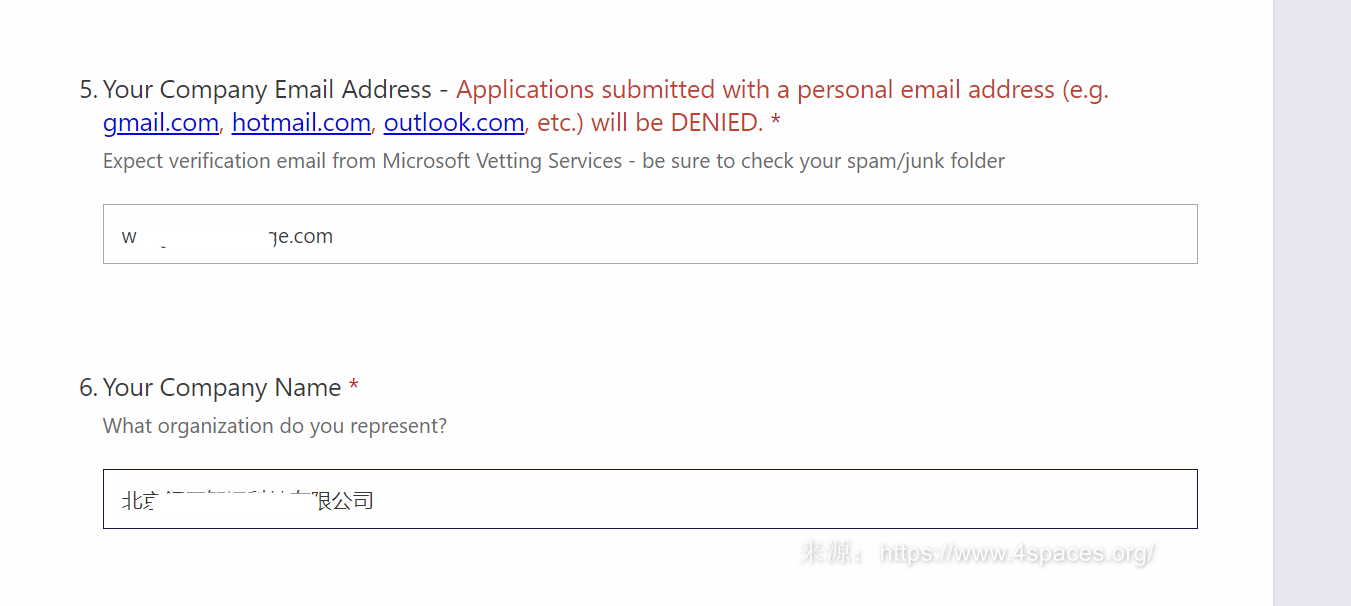Click the Microsoft Vetting Services hint text
This screenshot has width=1351, height=606.
click(x=553, y=161)
